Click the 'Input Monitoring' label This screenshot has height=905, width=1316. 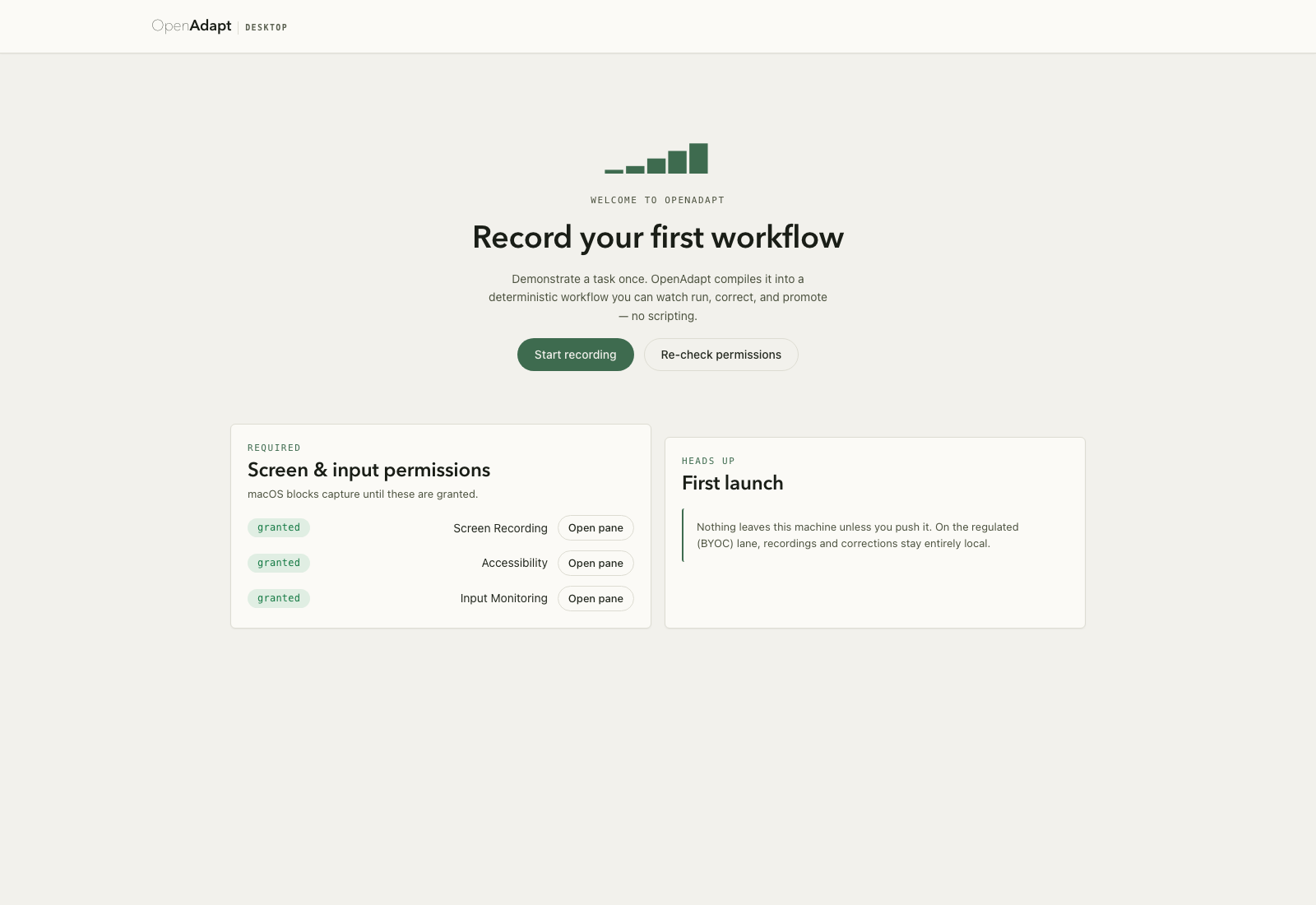(x=504, y=598)
